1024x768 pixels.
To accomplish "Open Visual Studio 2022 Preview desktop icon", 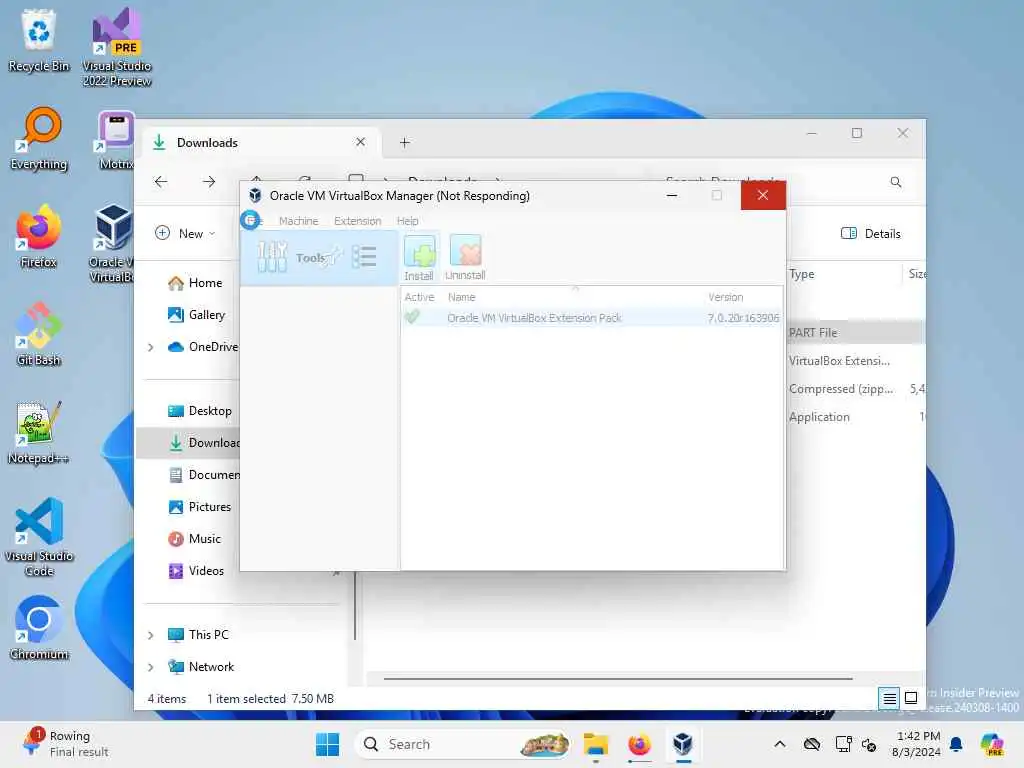I will point(117,48).
